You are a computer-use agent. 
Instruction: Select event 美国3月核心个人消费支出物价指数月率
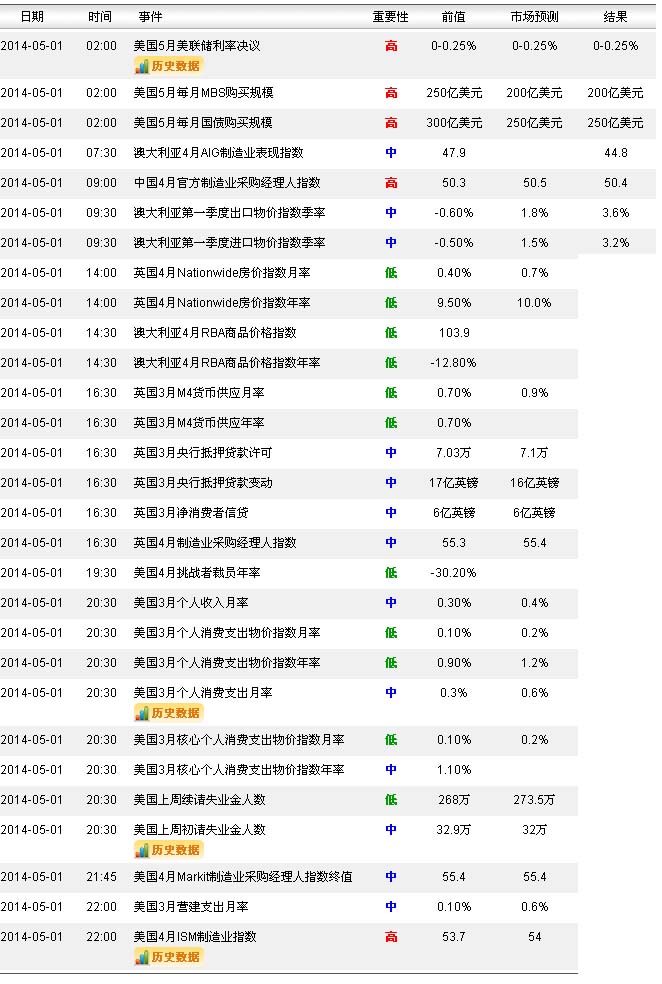tap(239, 740)
